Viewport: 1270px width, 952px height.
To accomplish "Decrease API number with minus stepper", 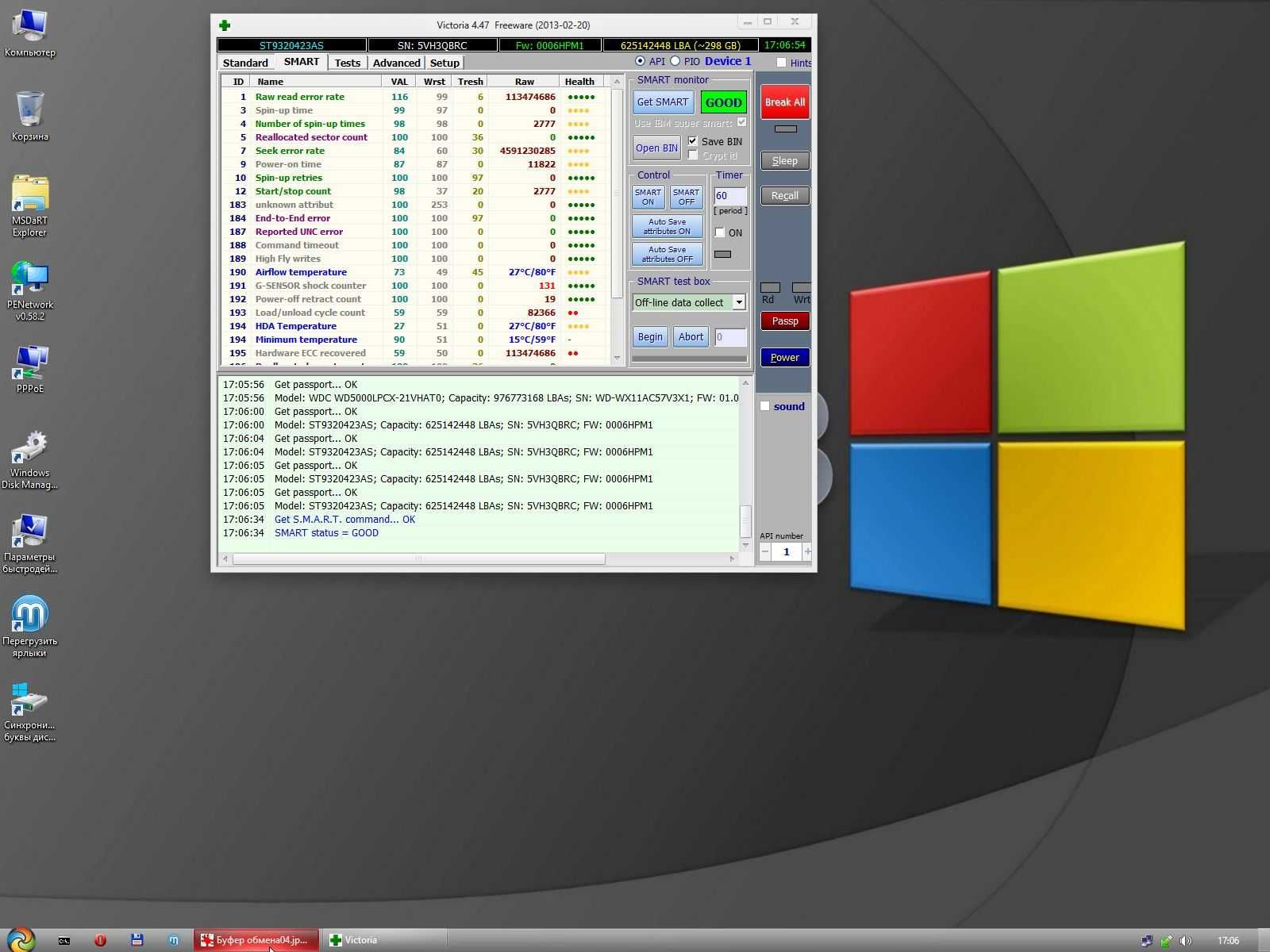I will [x=765, y=551].
